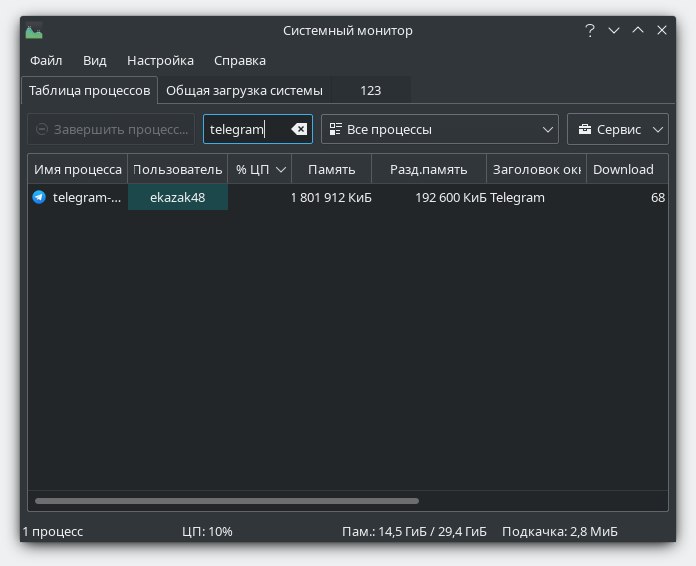Switch to the 123 tab
The image size is (696, 566).
371,91
